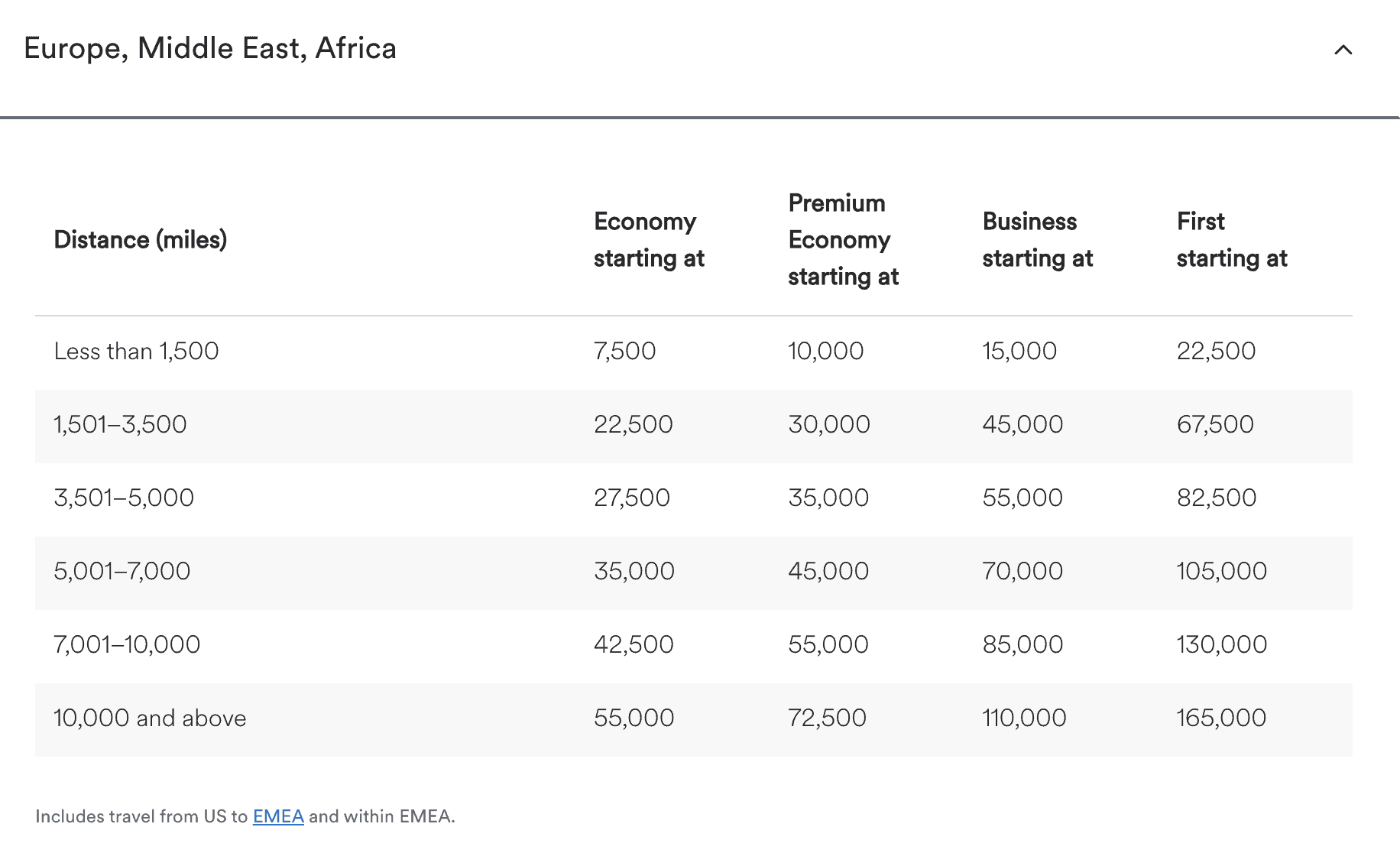The height and width of the screenshot is (853, 1400).
Task: Click the 72,500 Premium Economy value
Action: pos(828,717)
